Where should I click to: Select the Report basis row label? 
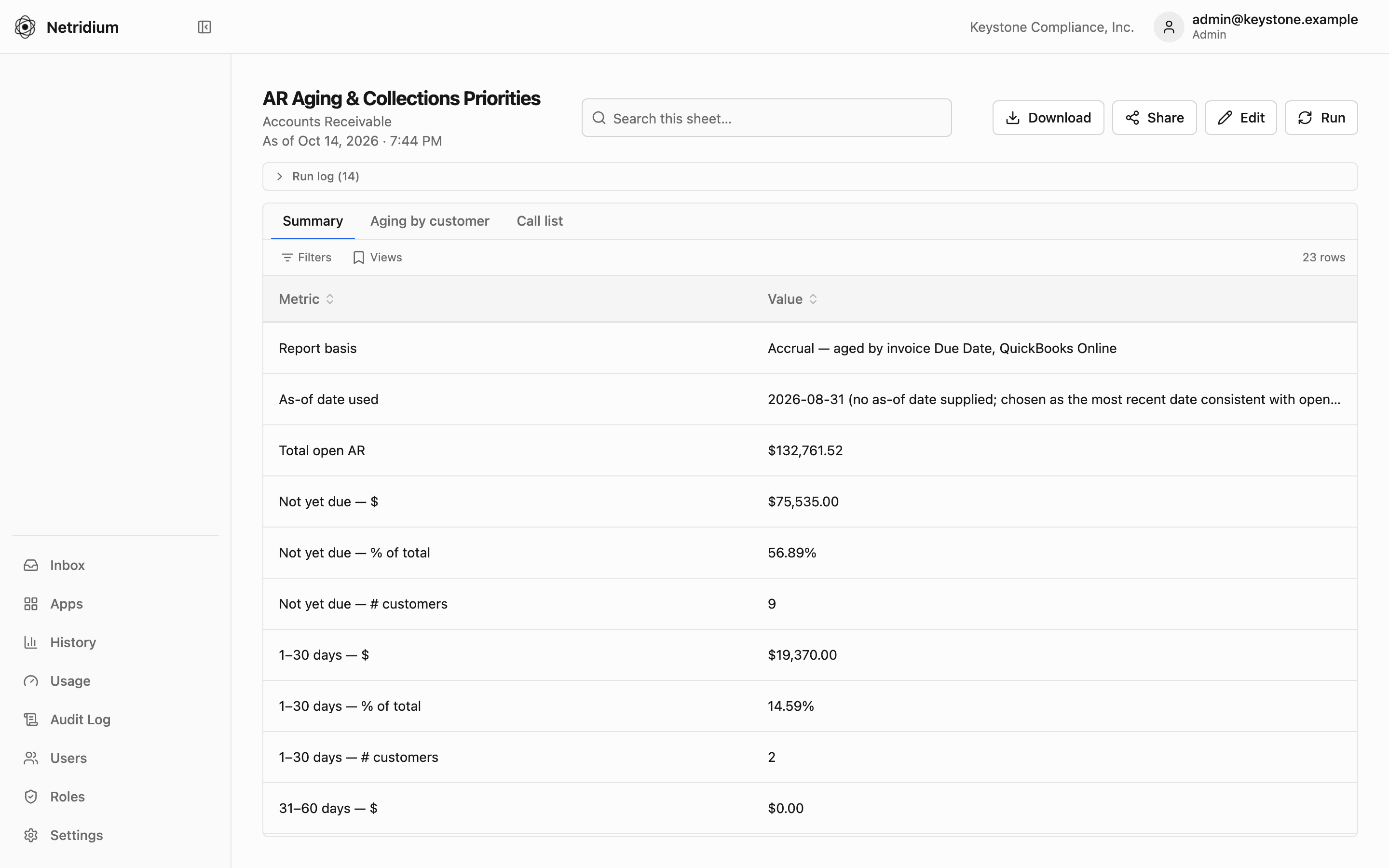click(317, 349)
